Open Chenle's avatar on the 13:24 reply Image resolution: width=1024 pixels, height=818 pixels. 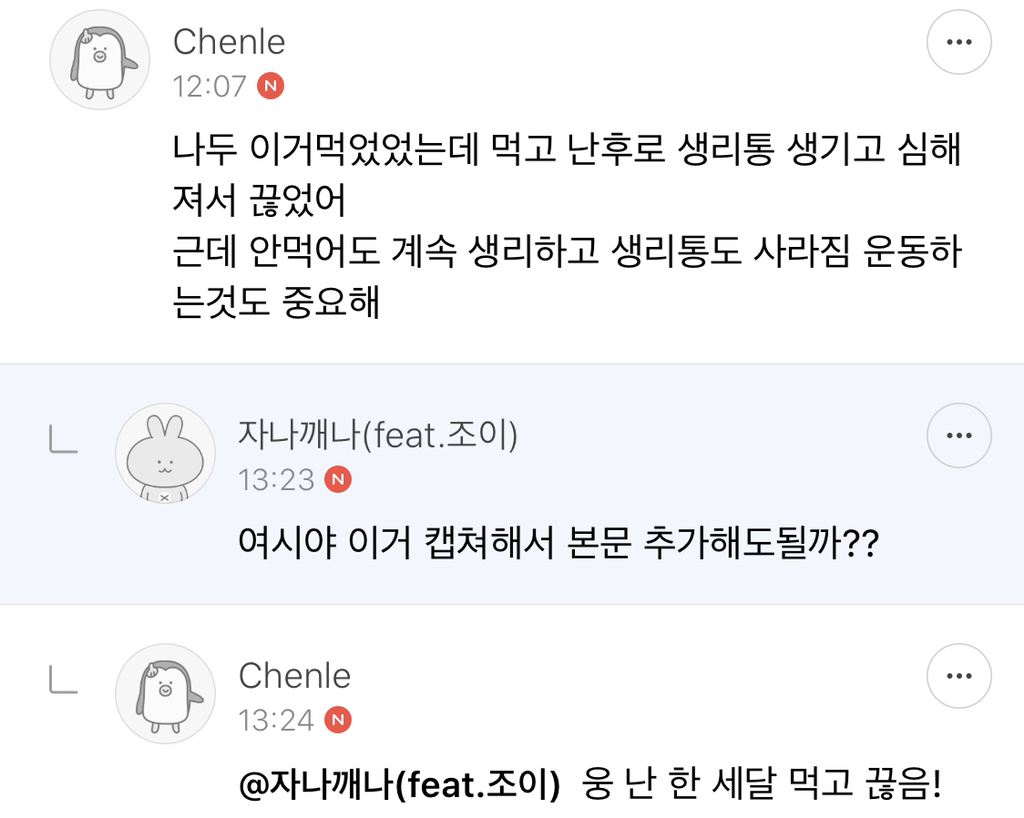pos(165,693)
